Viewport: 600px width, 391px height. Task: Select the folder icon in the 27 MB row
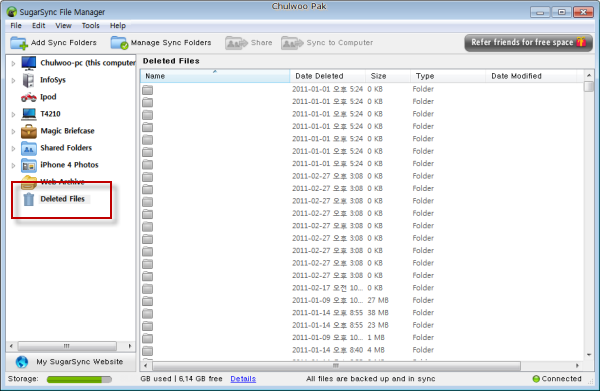(147, 301)
